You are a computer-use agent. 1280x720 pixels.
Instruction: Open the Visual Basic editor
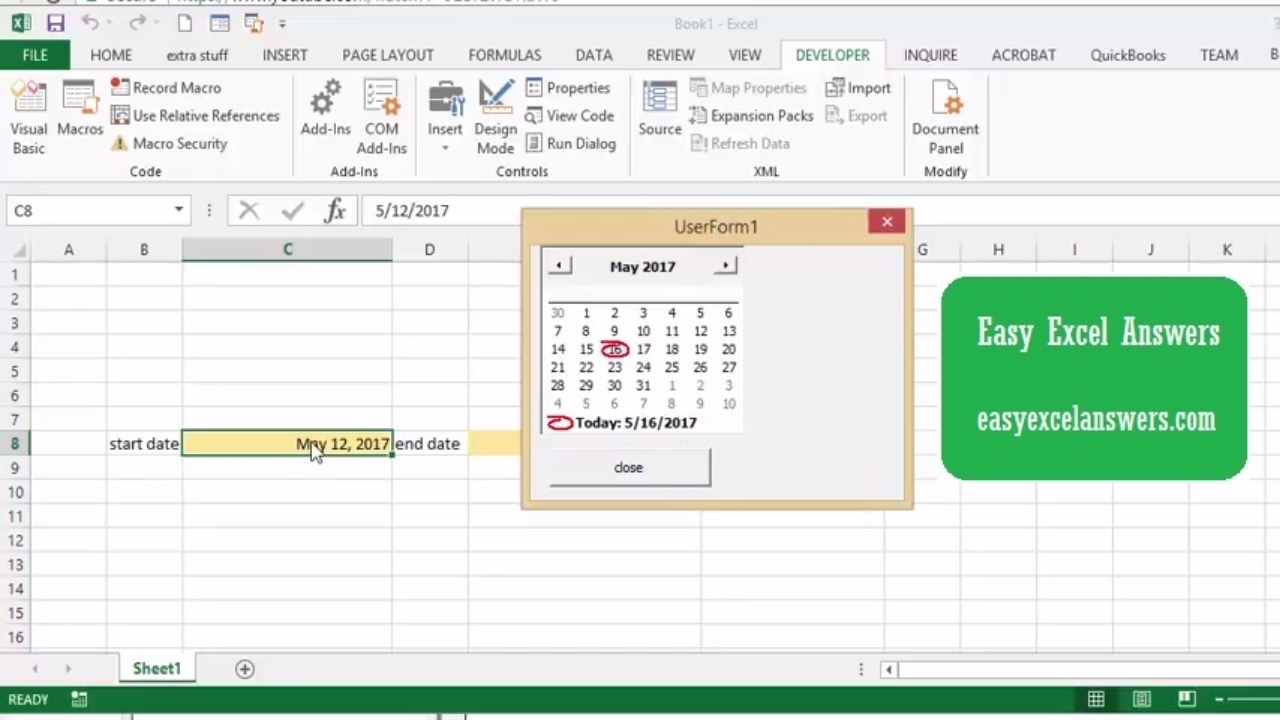tap(28, 118)
